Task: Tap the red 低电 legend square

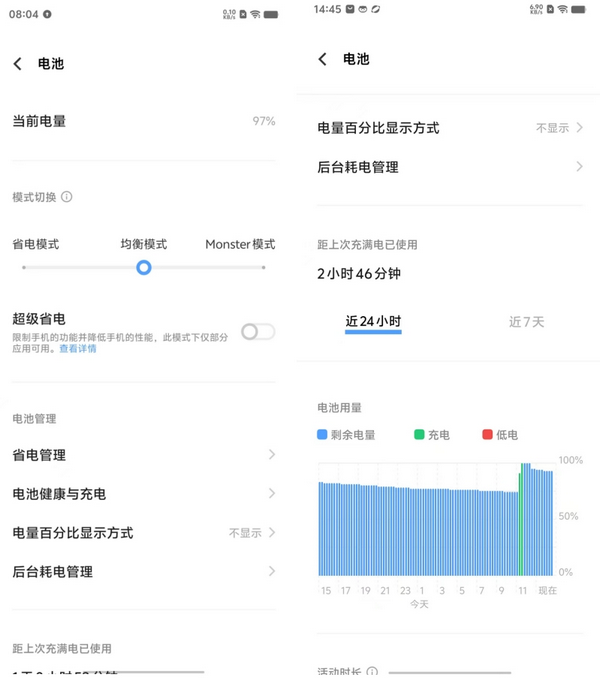Action: click(x=487, y=435)
